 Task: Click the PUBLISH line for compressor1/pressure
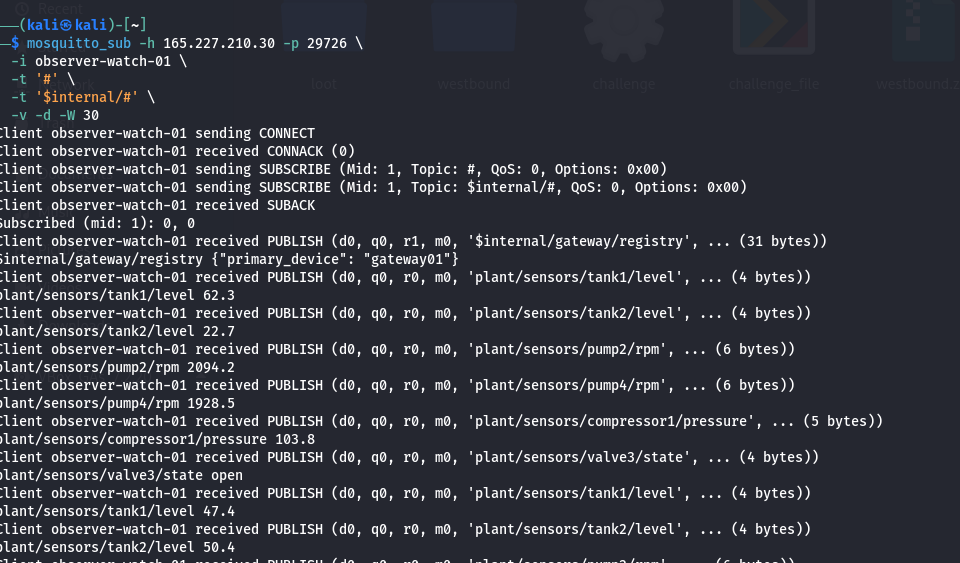441,422
